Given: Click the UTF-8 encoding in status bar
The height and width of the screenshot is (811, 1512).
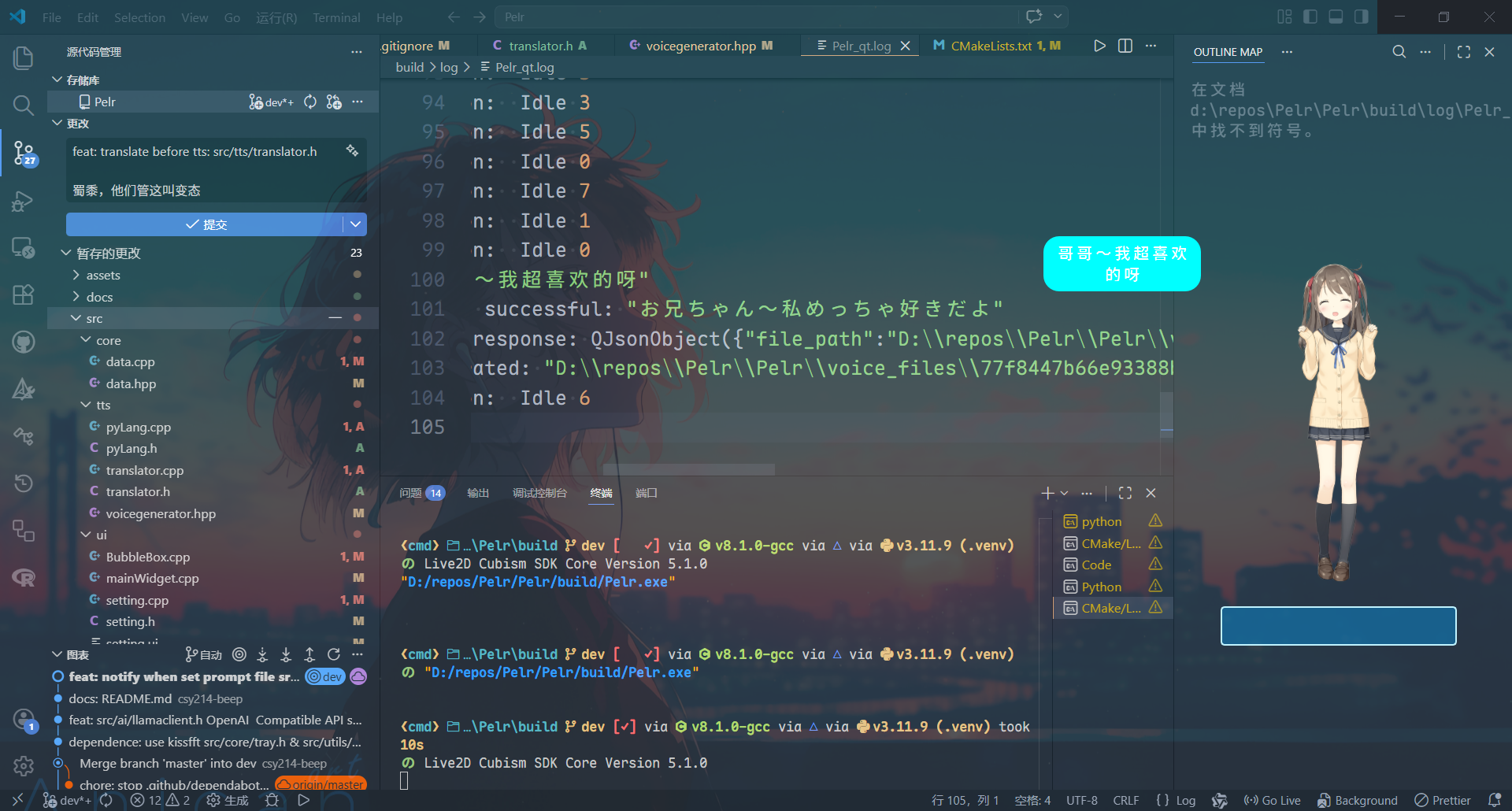Looking at the screenshot, I should point(1081,800).
